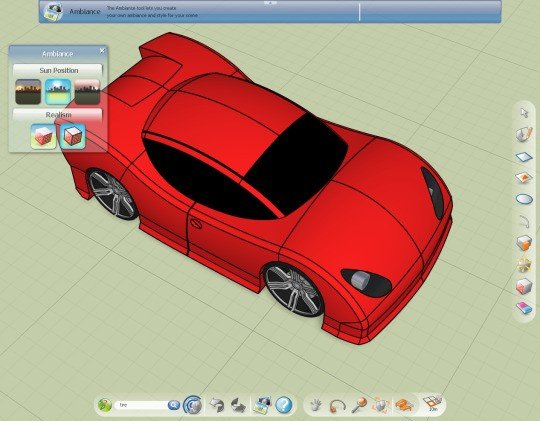Click the Sun Position header
Screen dimensions: 540x421
pos(58,70)
